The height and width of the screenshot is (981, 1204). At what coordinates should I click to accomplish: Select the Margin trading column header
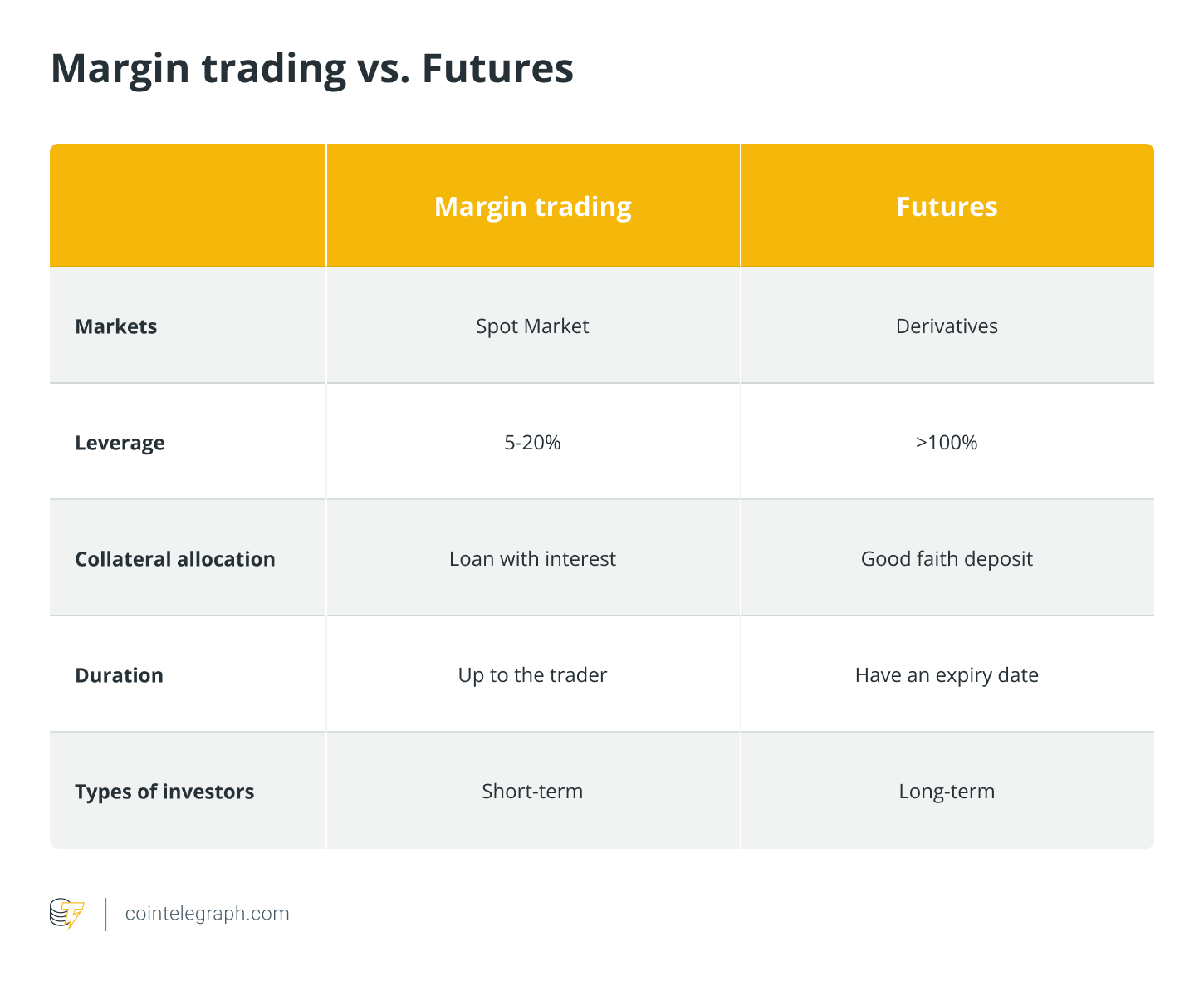[x=533, y=206]
